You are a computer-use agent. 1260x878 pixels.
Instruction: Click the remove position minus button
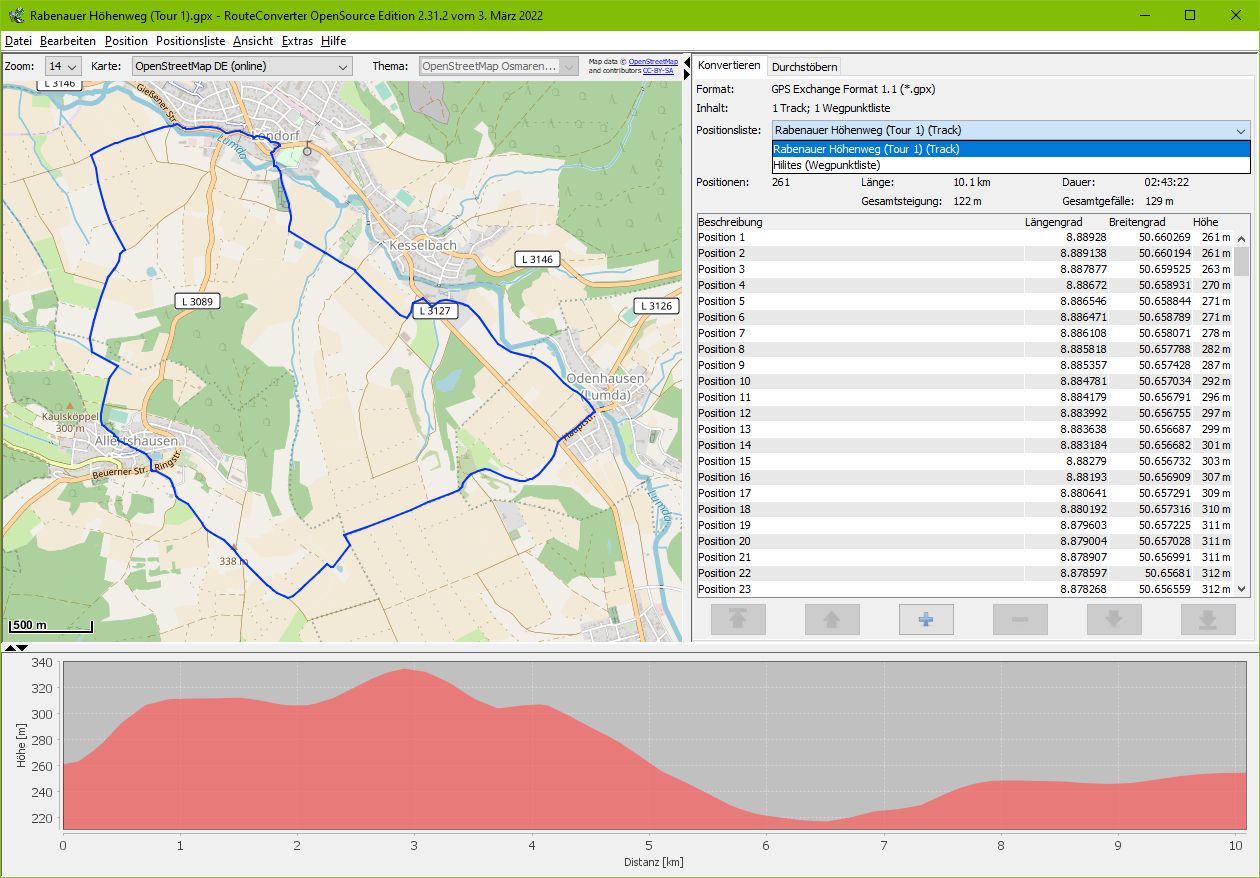point(1020,620)
